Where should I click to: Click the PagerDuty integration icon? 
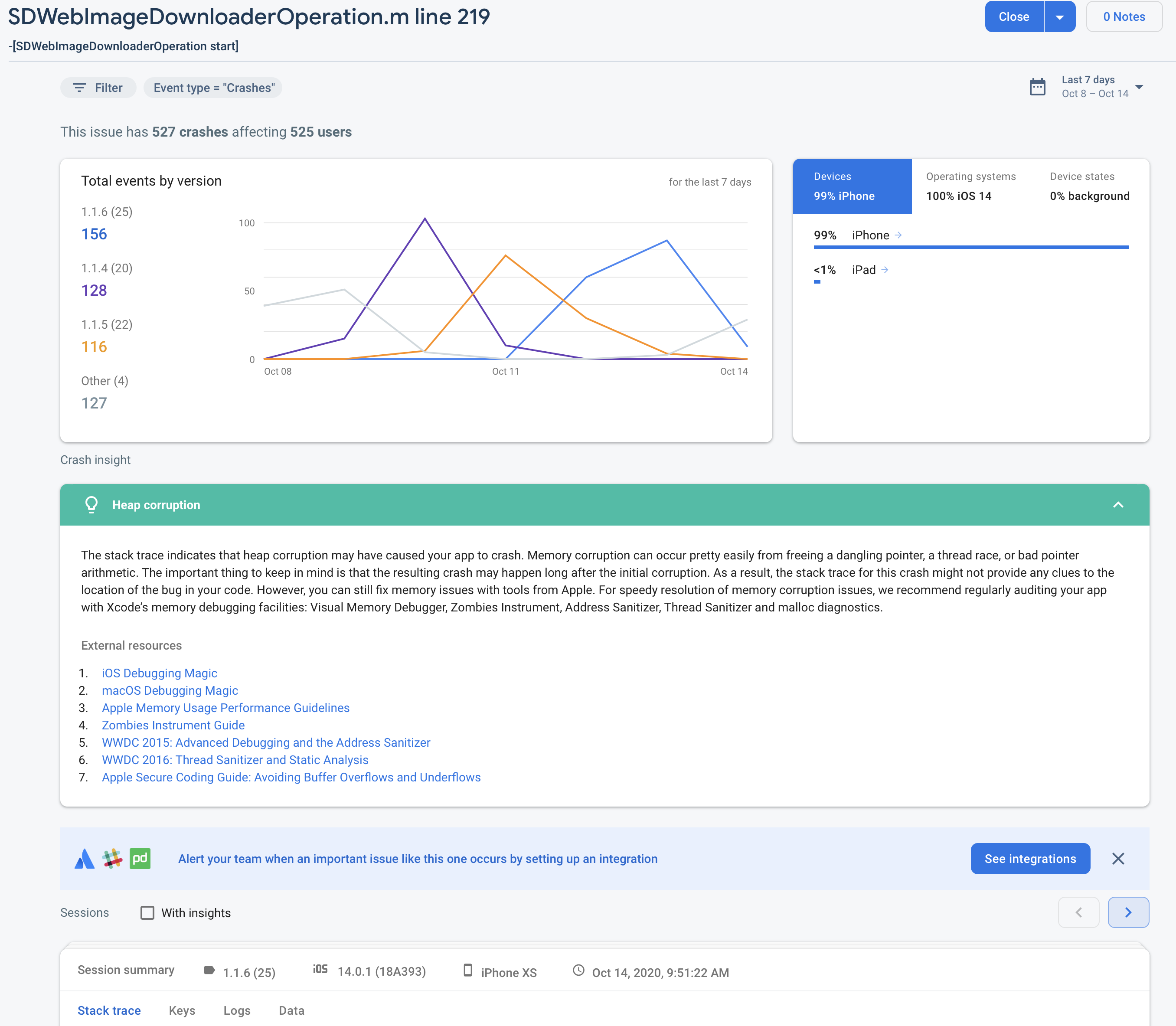point(140,858)
